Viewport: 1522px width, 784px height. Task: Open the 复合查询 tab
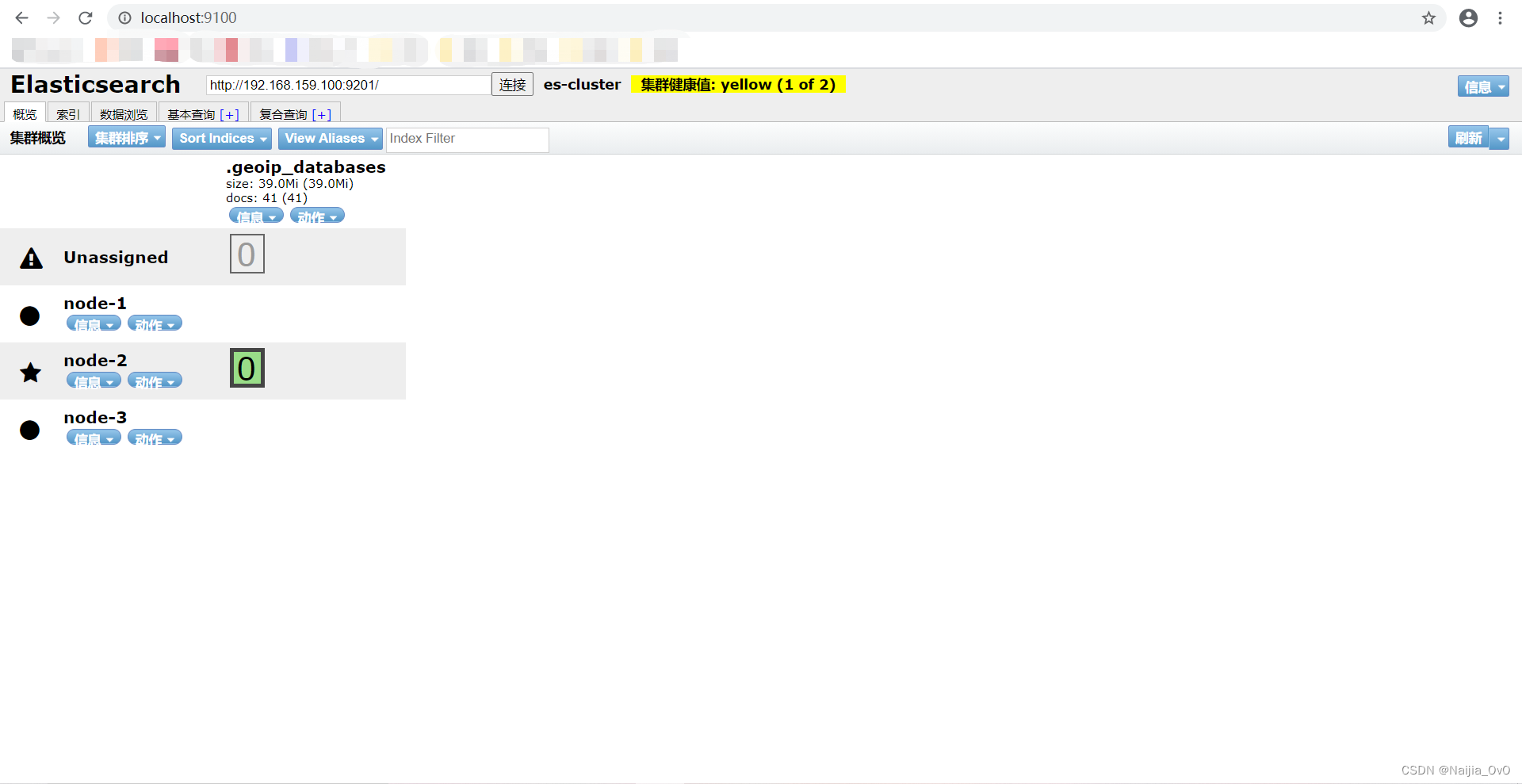point(283,114)
